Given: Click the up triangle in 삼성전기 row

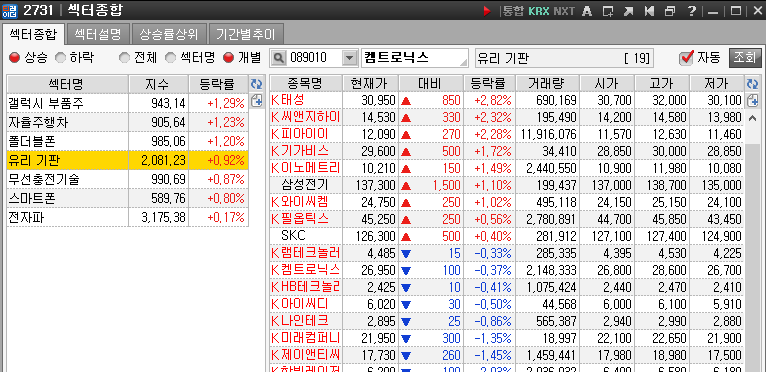Looking at the screenshot, I should pos(405,186).
